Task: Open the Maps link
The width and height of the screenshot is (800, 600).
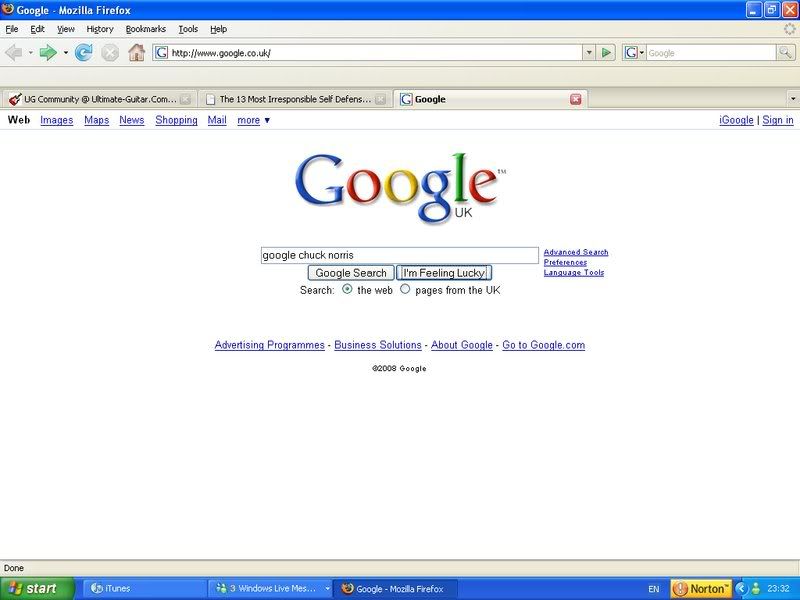Action: coord(96,120)
